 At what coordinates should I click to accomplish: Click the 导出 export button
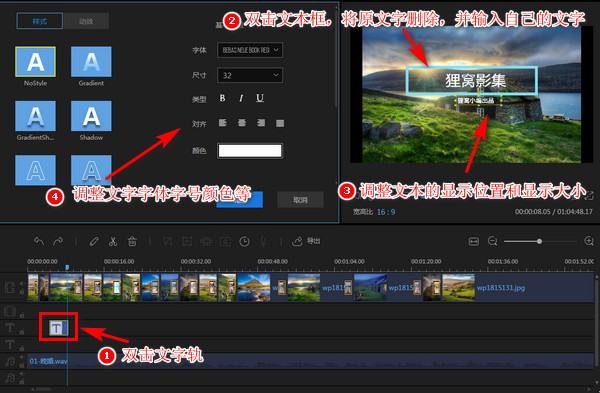click(x=306, y=241)
